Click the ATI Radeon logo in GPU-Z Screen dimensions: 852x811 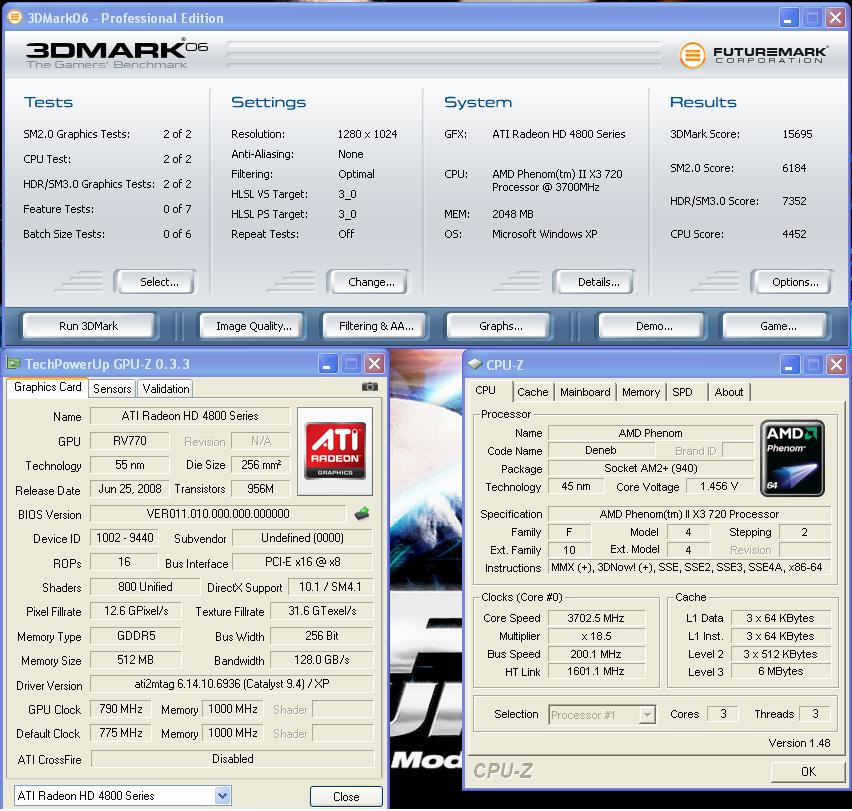[335, 451]
